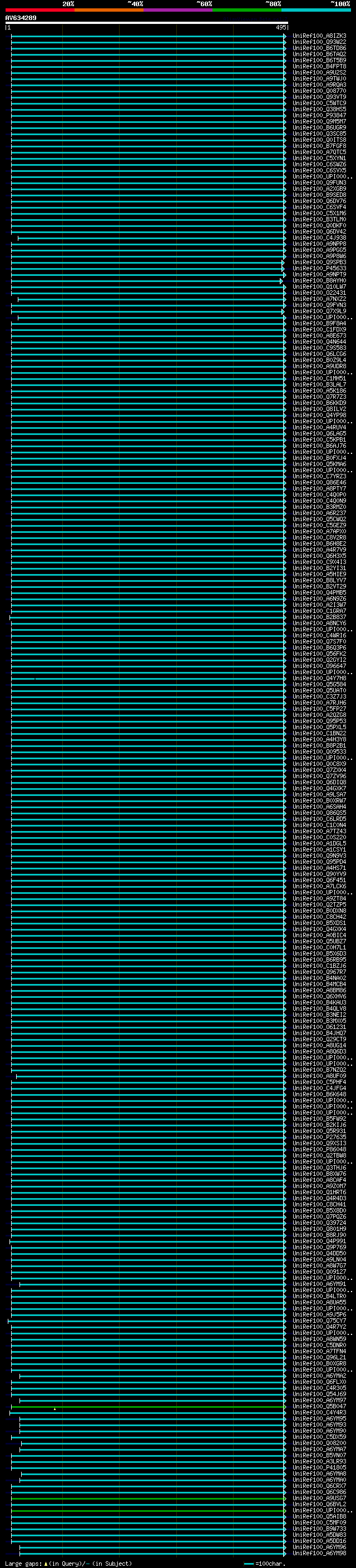Select UniRef100_B9SED8 label

tap(319, 195)
